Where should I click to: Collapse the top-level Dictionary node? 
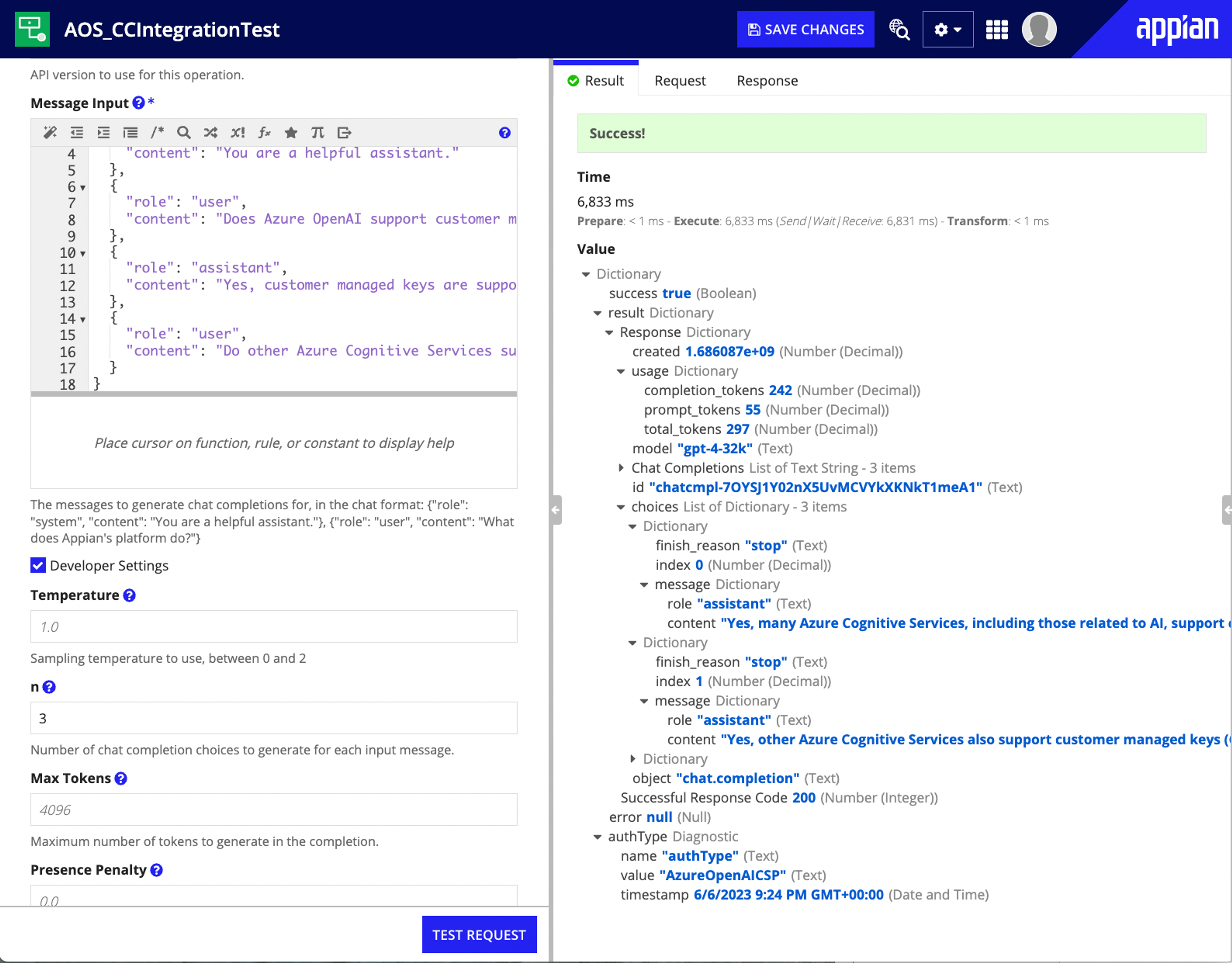[586, 274]
